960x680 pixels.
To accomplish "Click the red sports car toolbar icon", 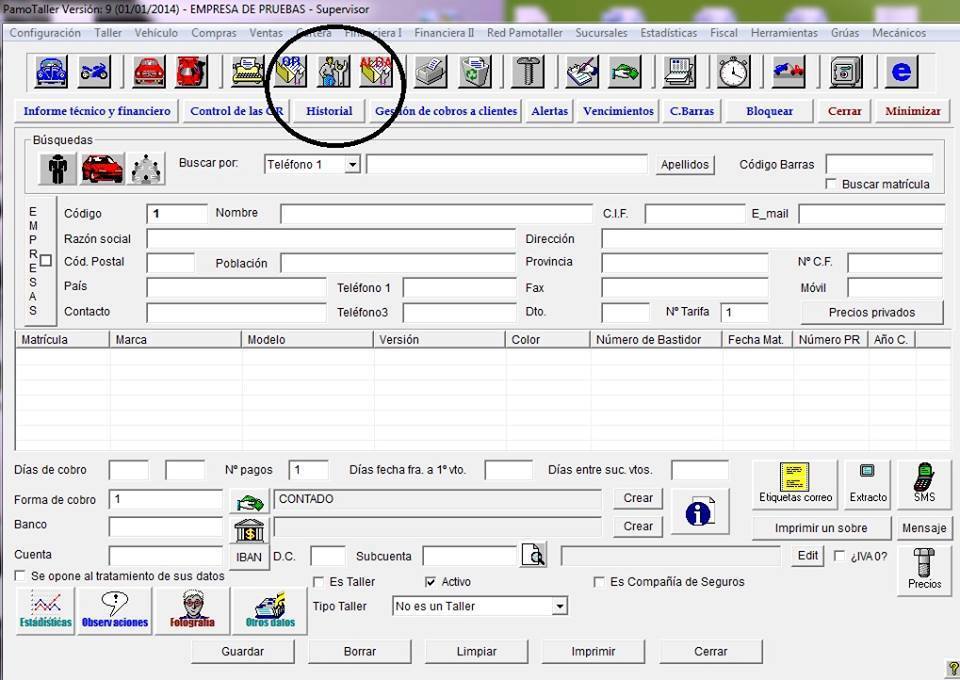I will (x=192, y=72).
